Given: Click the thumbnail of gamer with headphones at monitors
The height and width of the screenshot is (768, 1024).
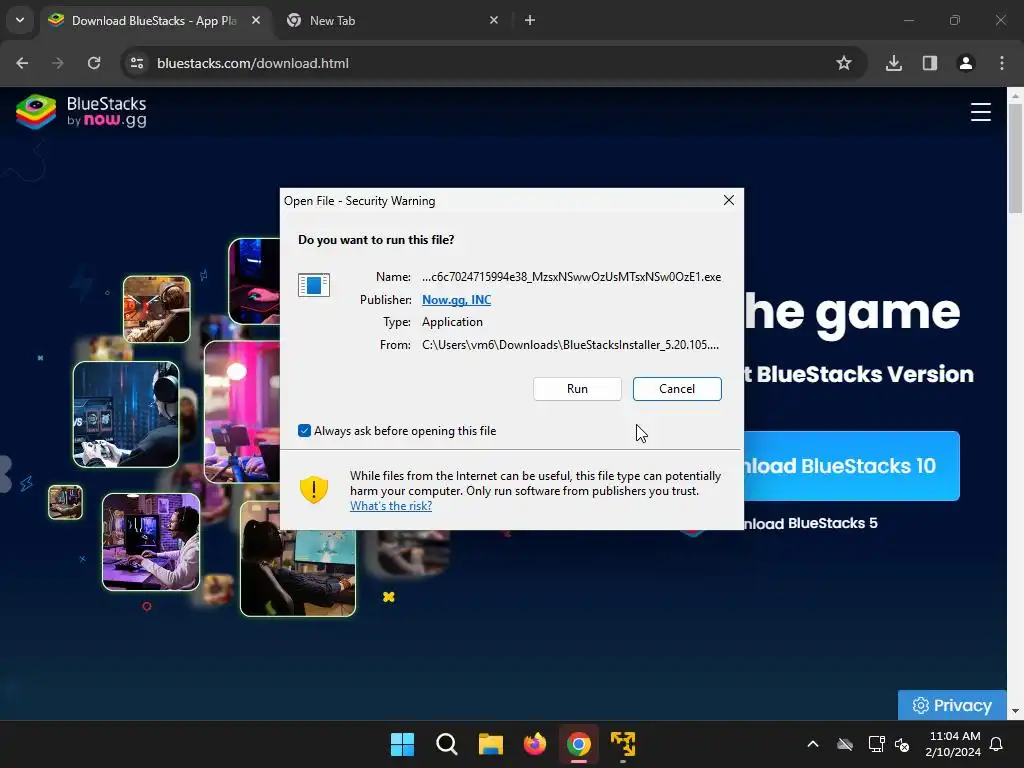Looking at the screenshot, I should (x=126, y=414).
